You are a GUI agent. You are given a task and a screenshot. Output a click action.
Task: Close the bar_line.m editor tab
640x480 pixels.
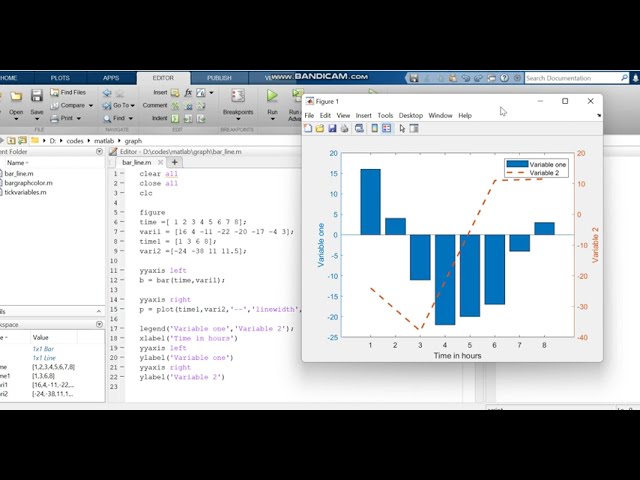(160, 162)
